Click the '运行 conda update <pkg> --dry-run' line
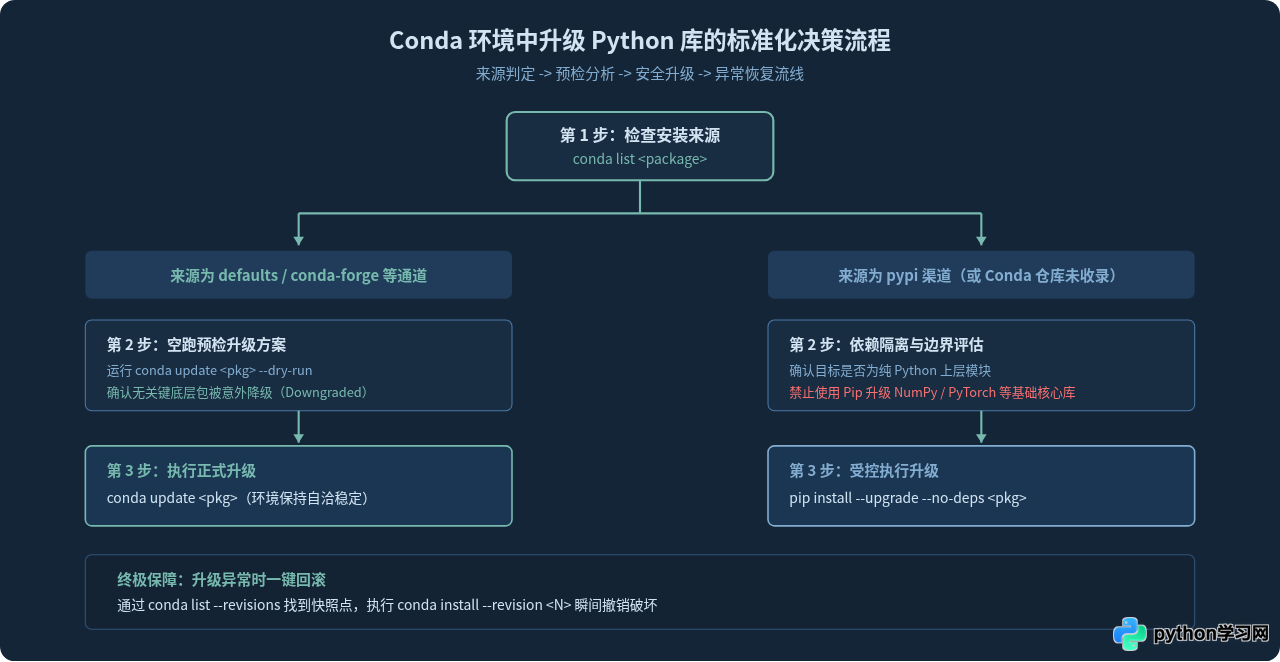The image size is (1280, 662). [210, 370]
